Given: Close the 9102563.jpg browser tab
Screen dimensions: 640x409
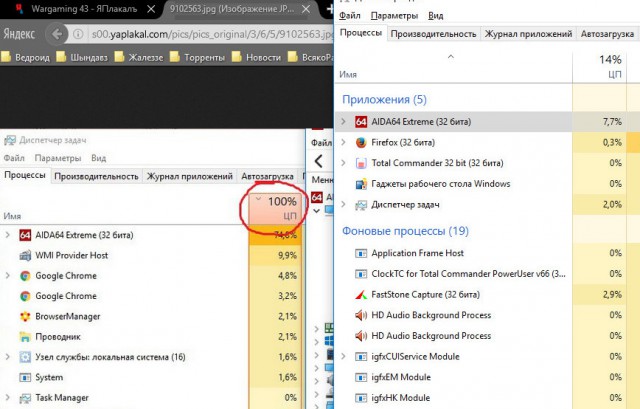Looking at the screenshot, I should 306,9.
